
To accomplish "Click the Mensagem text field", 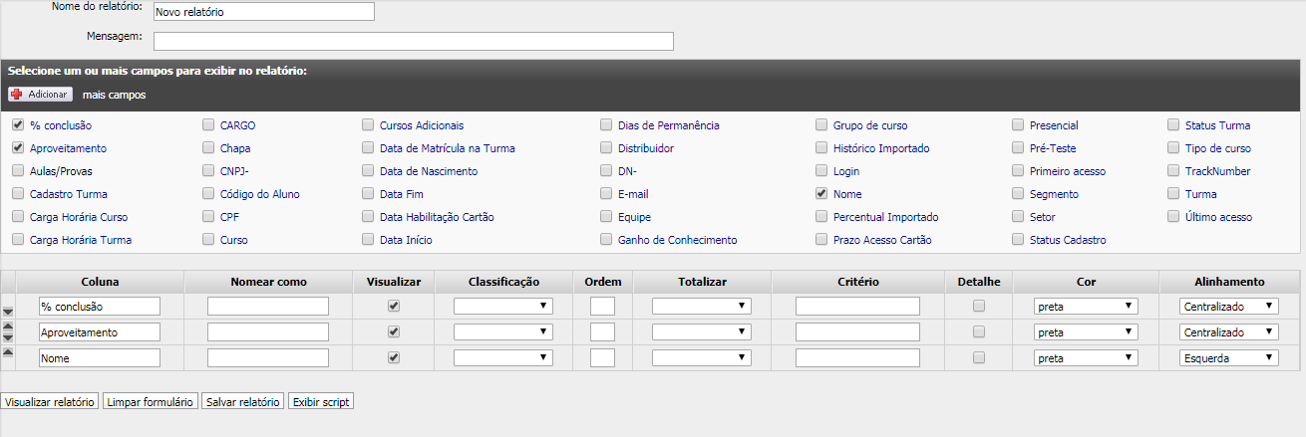I will (413, 41).
